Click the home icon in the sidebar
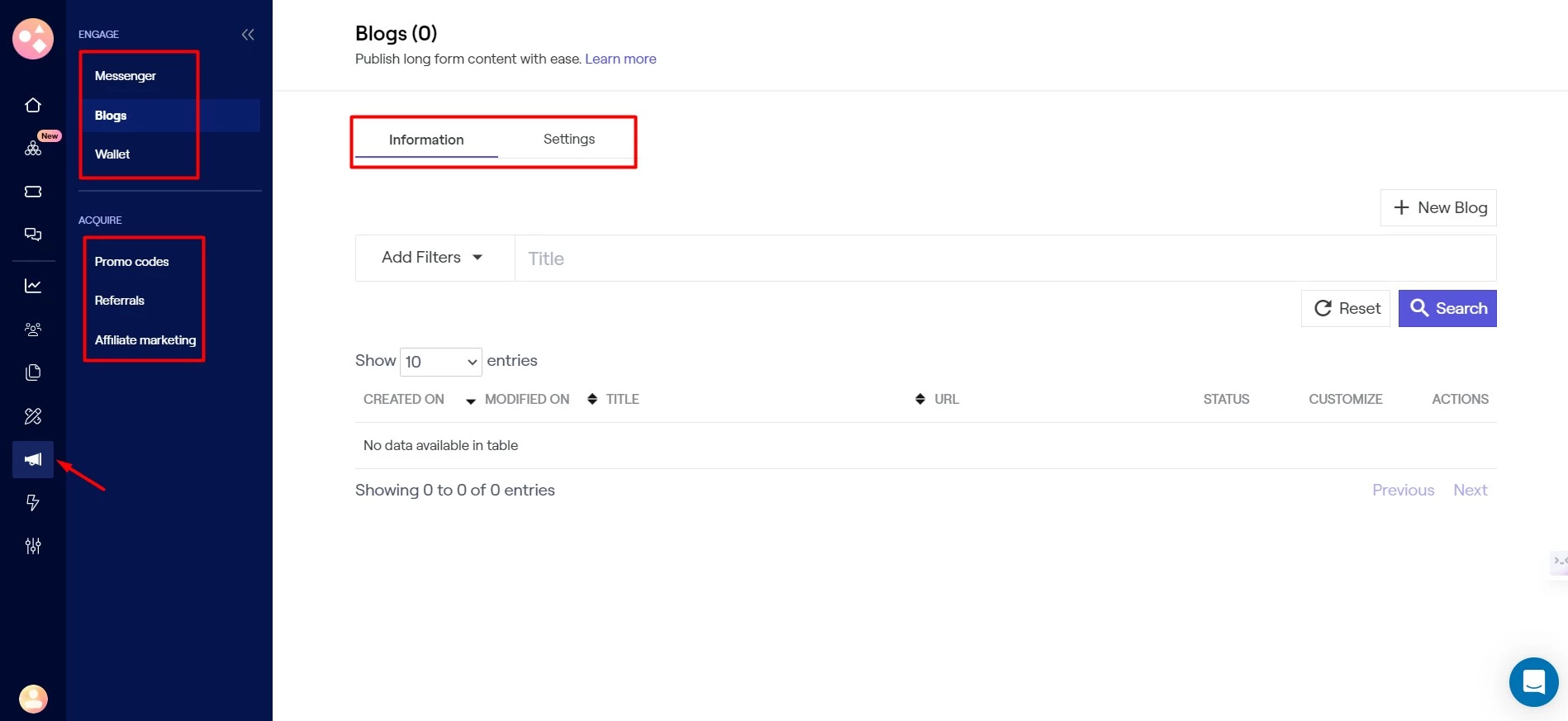The image size is (1568, 721). [x=33, y=105]
